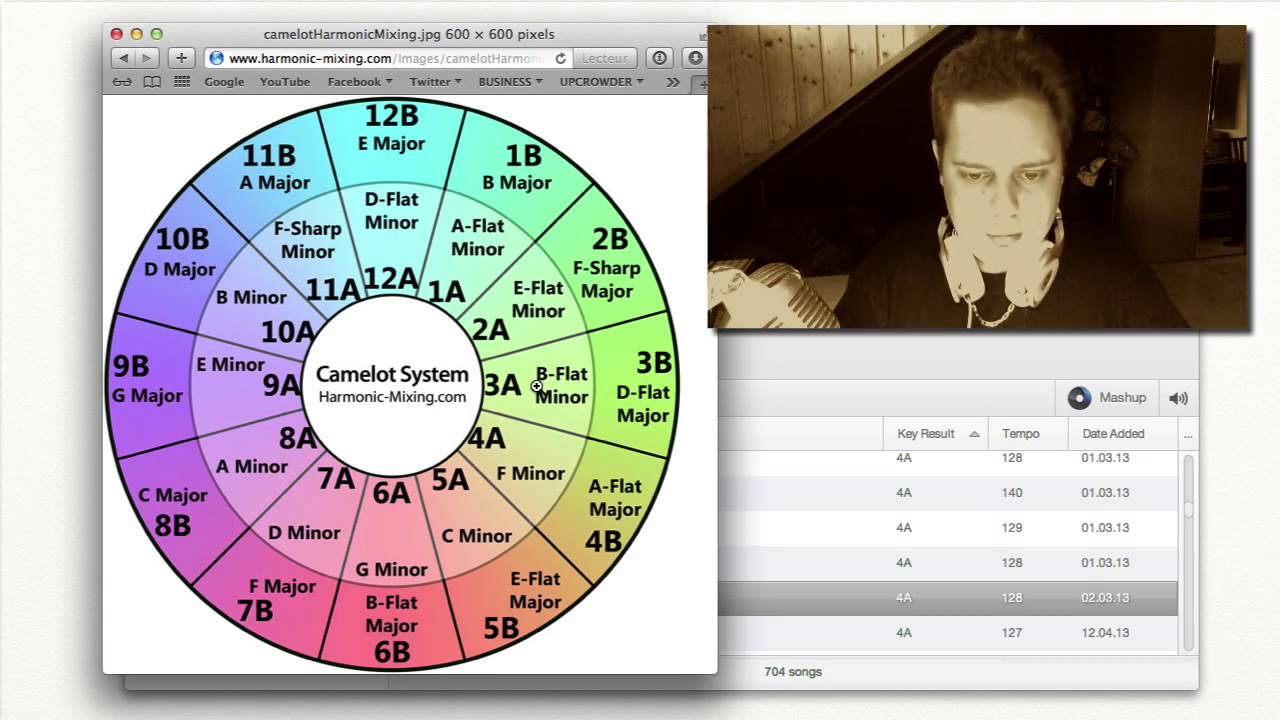Reload the page using the refresh icon

(x=560, y=58)
